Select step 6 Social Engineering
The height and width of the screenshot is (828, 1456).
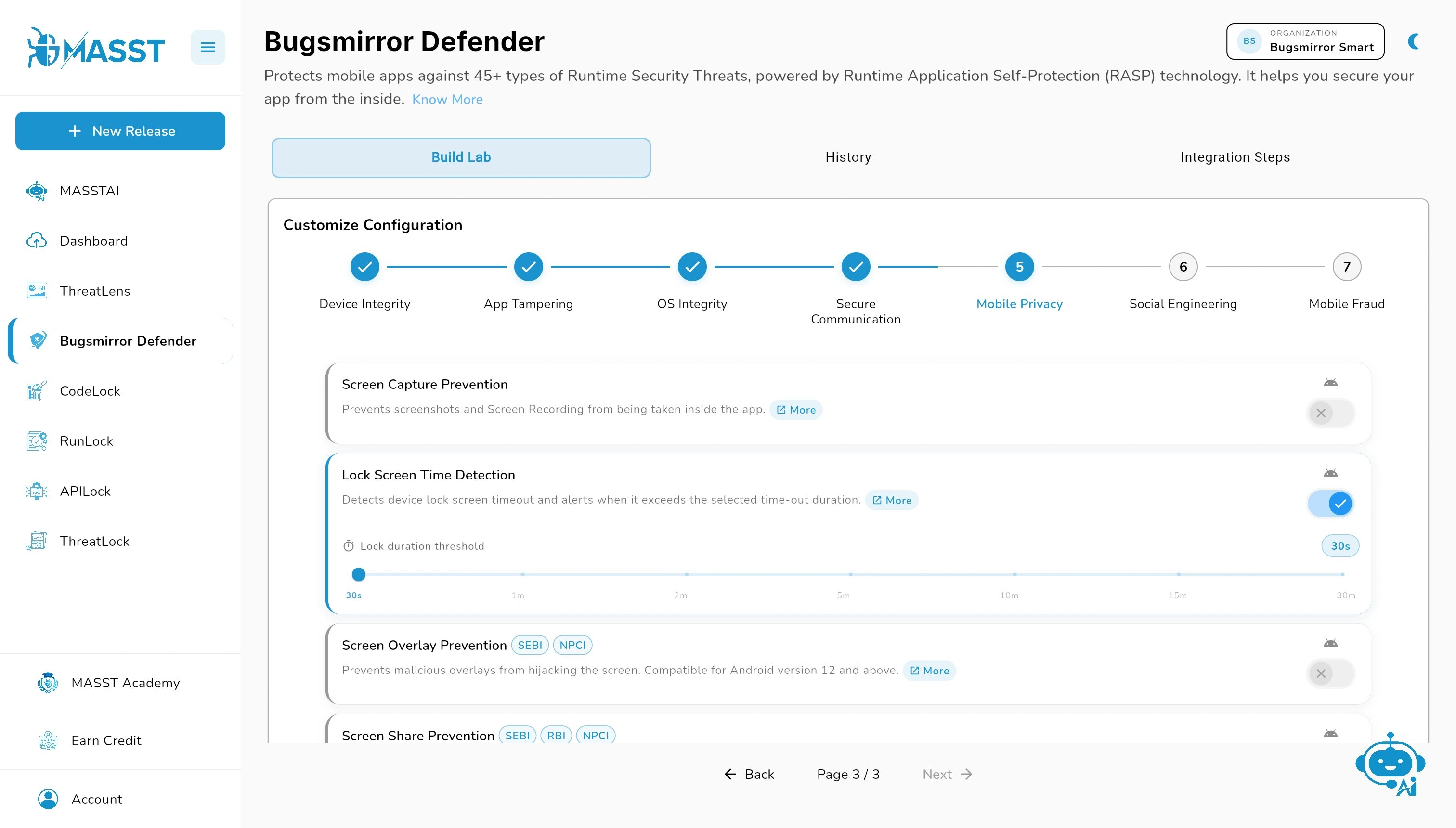[x=1183, y=267]
